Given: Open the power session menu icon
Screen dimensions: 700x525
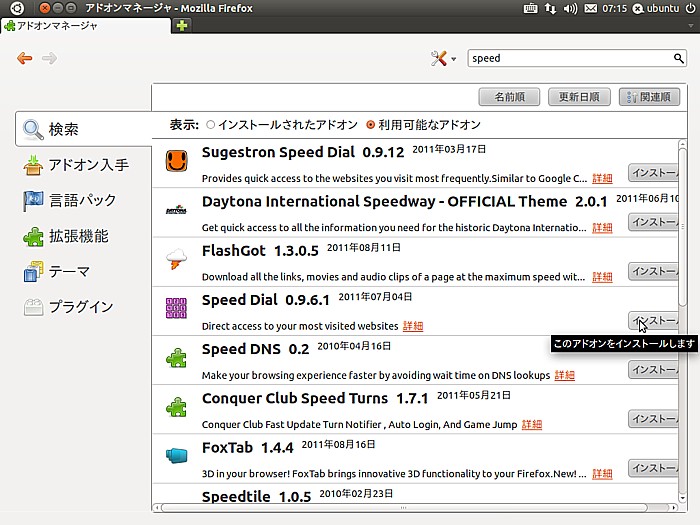Looking at the screenshot, I should [x=690, y=8].
